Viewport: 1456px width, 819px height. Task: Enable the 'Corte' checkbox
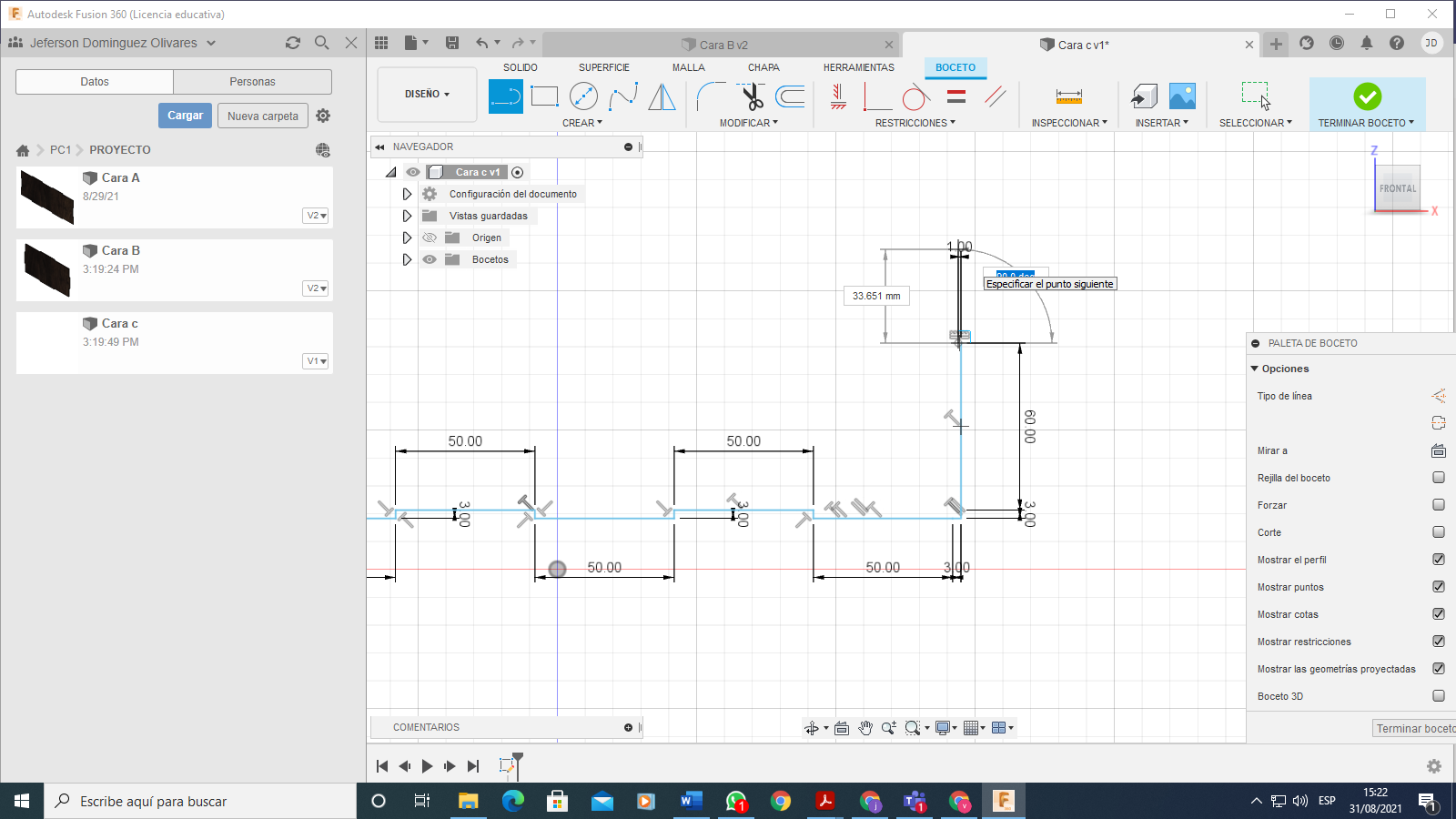coord(1439,532)
